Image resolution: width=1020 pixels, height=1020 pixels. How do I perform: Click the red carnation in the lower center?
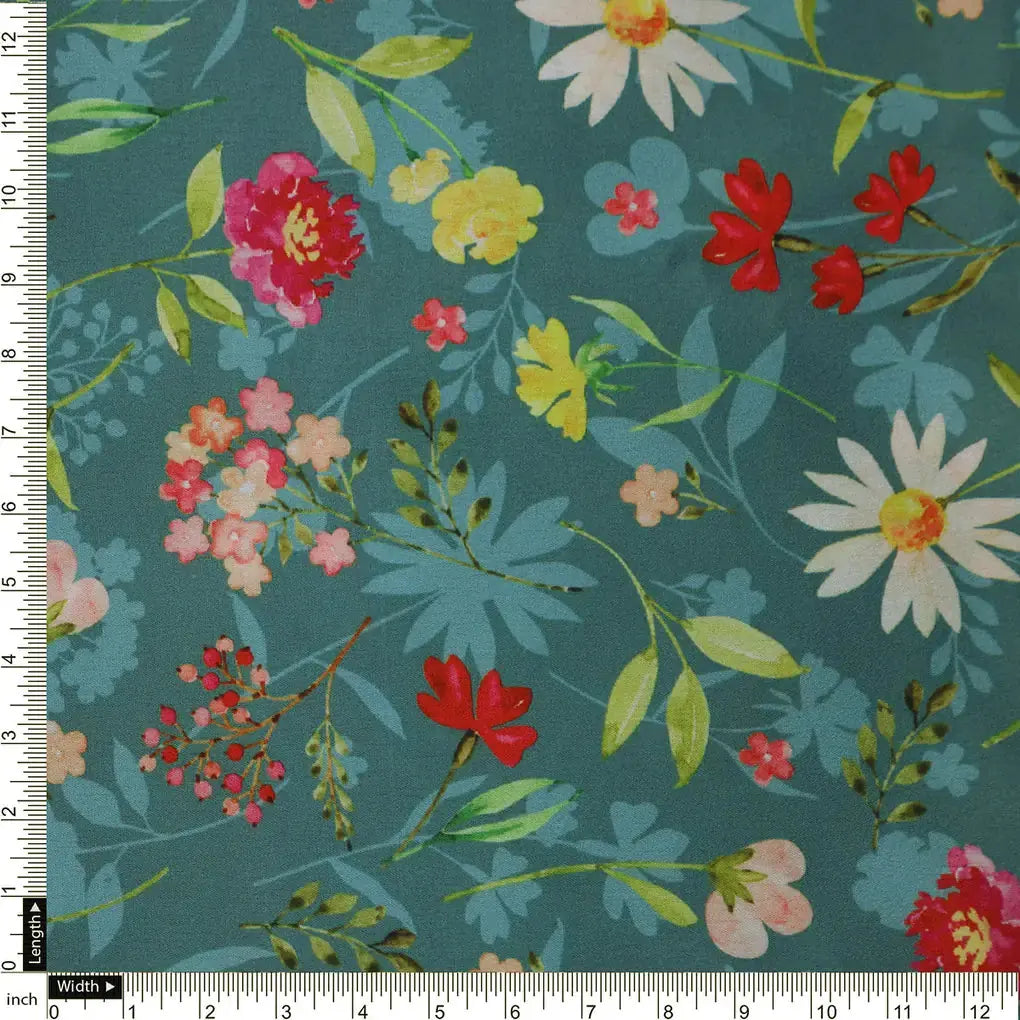click(478, 707)
